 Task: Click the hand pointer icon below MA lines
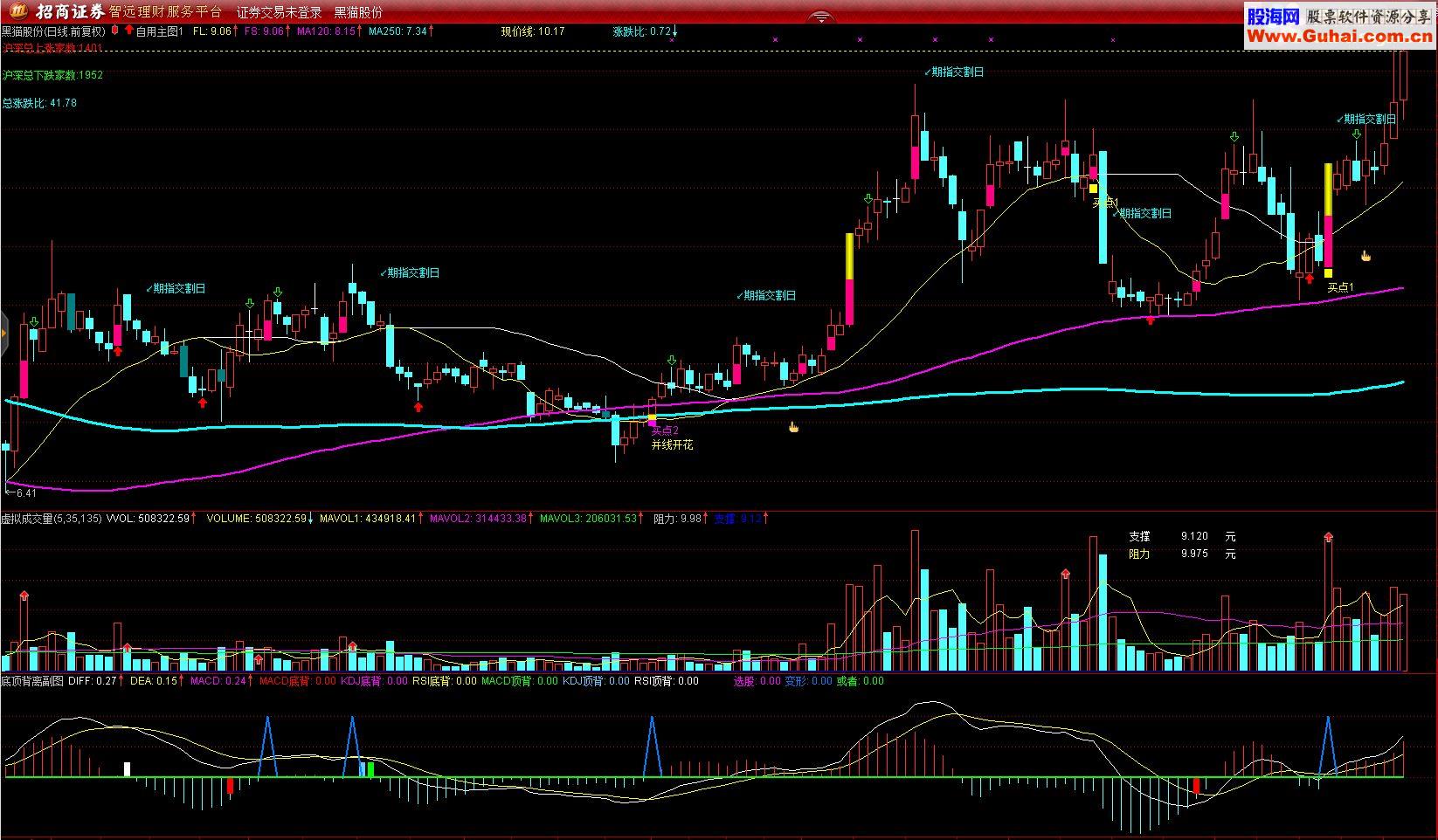click(x=793, y=426)
